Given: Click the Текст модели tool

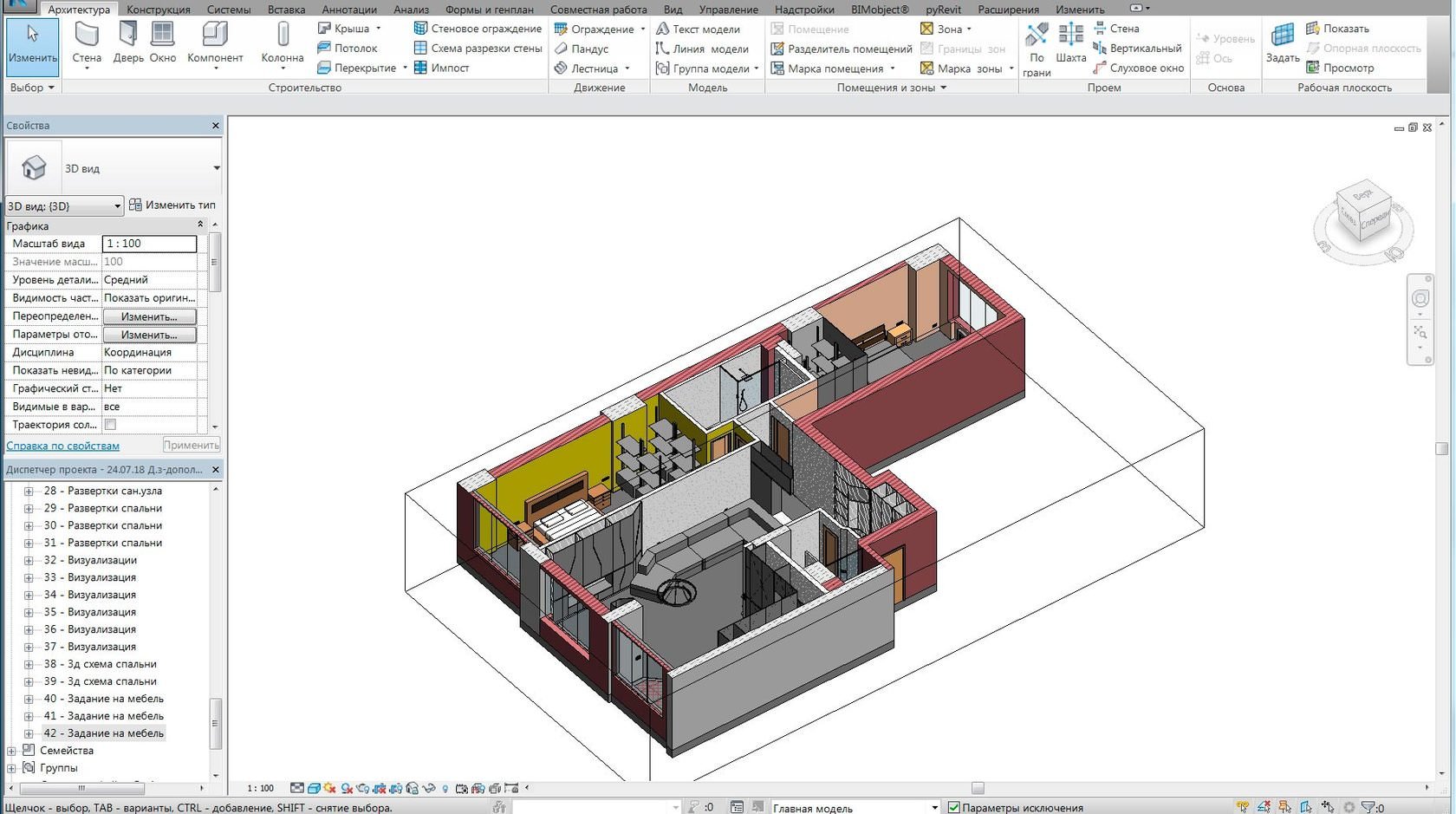Looking at the screenshot, I should click(698, 29).
